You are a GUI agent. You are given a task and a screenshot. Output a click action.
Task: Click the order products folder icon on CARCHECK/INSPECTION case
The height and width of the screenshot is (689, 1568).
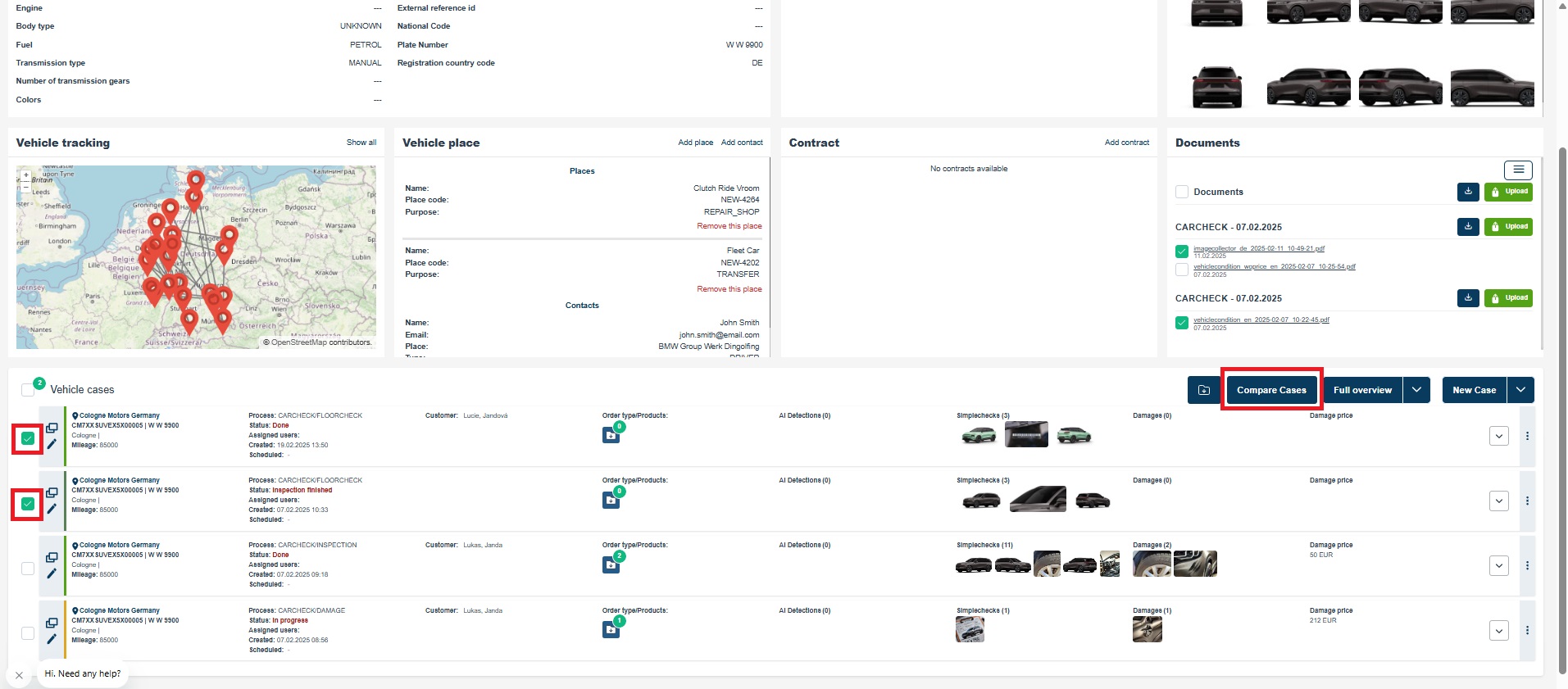tap(611, 564)
